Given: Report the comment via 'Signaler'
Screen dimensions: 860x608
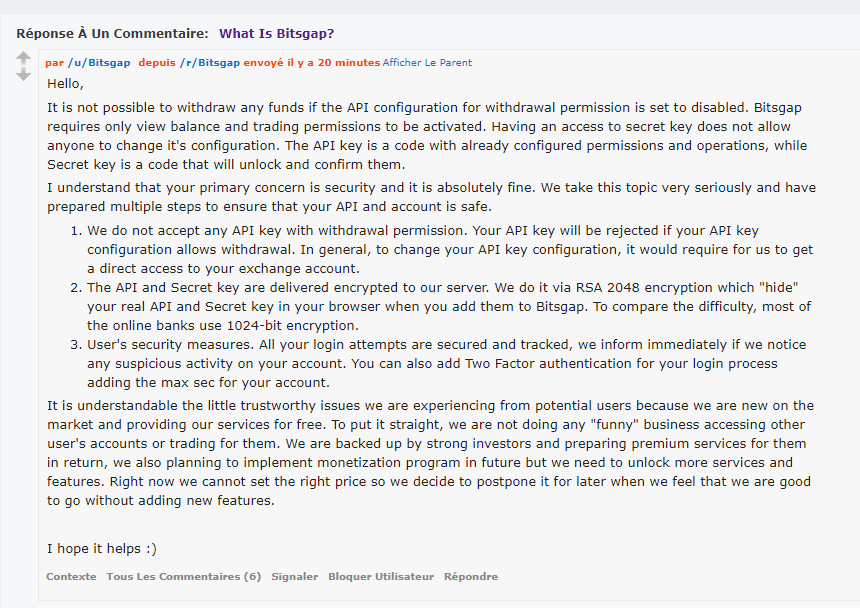Looking at the screenshot, I should click(297, 576).
